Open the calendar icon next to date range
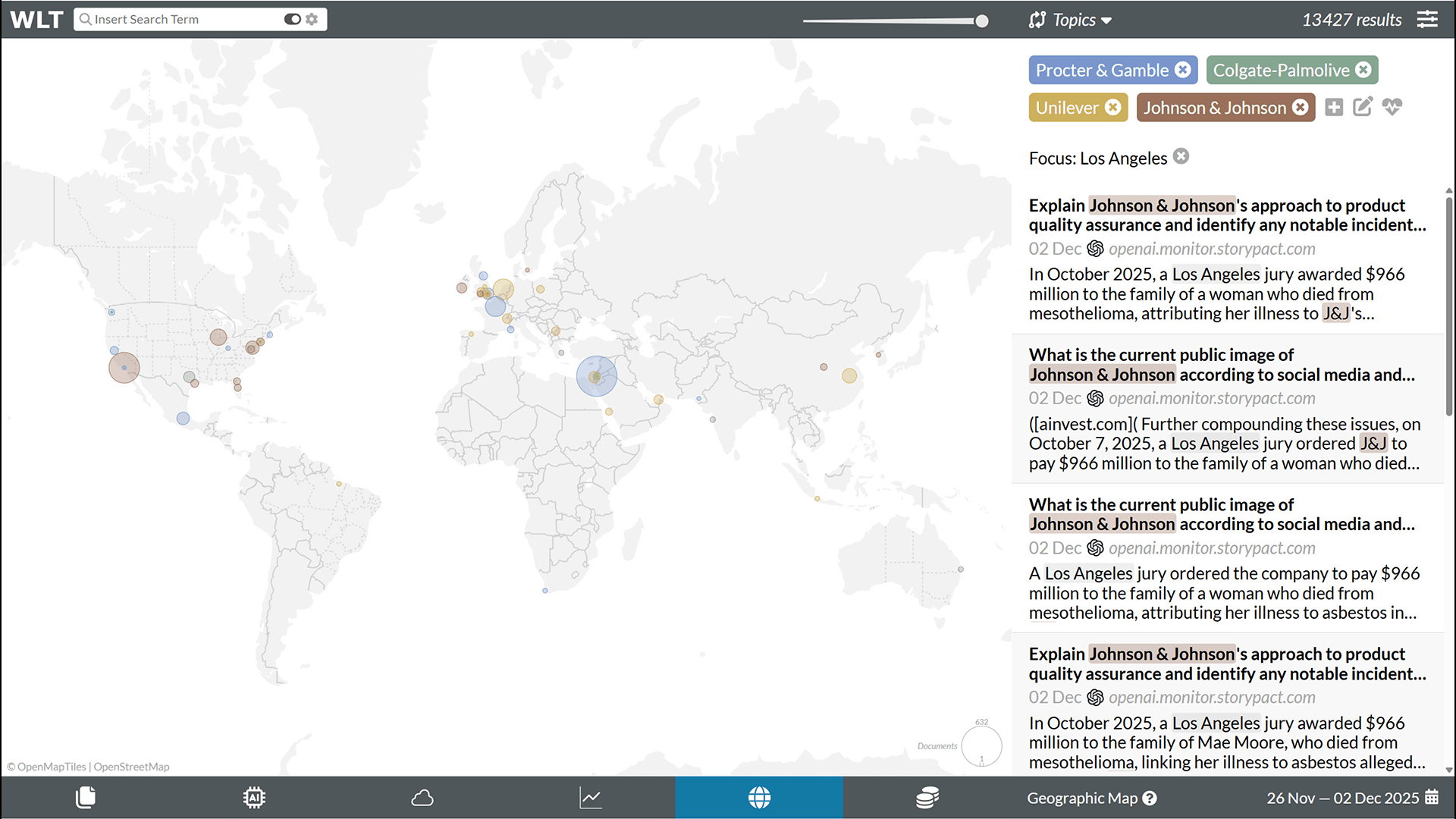Viewport: 1456px width, 819px height. (1432, 798)
